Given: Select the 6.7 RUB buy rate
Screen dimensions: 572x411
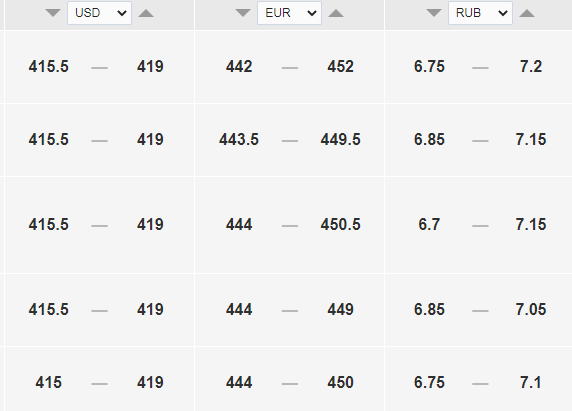Looking at the screenshot, I should tap(429, 225).
